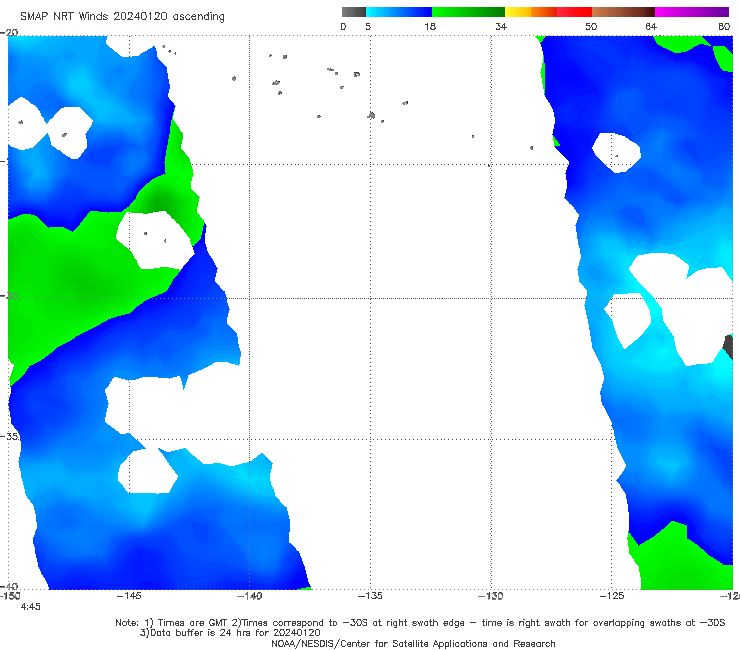Click the latitude label '-35'
Screen dimensions: 740x650
(x=9, y=436)
